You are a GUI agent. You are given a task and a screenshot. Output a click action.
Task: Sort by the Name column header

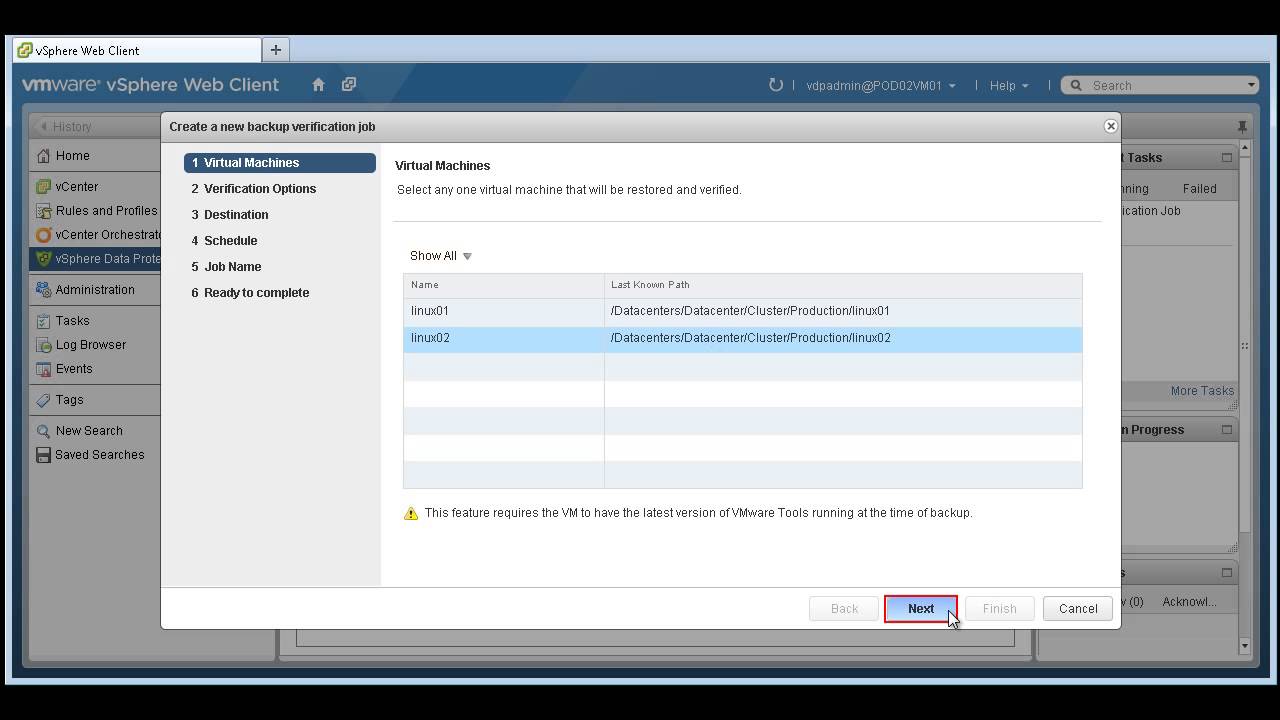pyautogui.click(x=504, y=285)
